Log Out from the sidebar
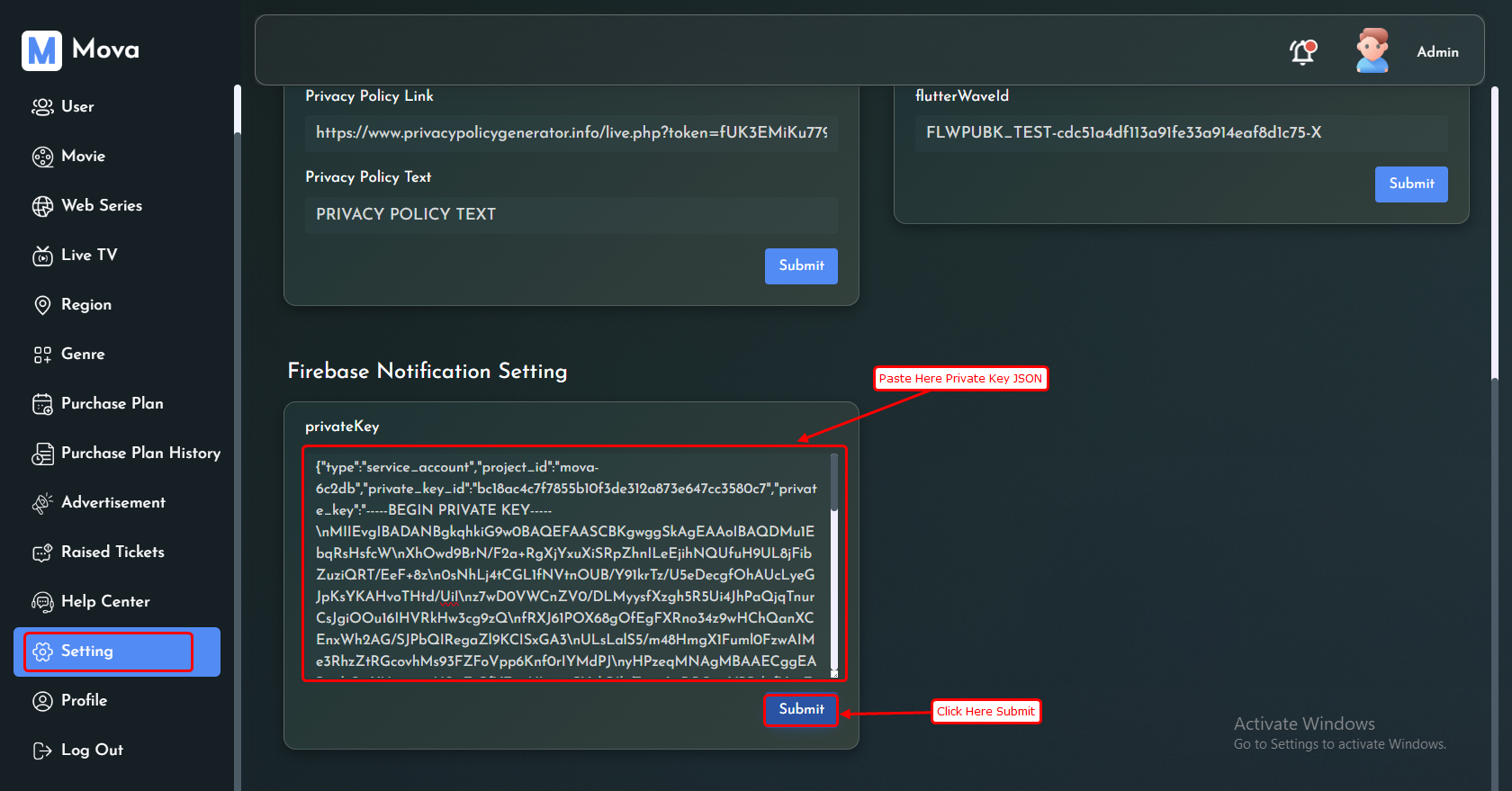Screen dimensions: 1512x791 click(91, 751)
